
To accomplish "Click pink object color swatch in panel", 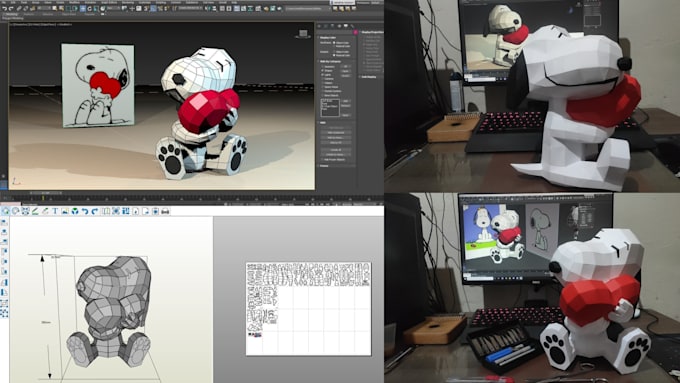I will coord(355,33).
